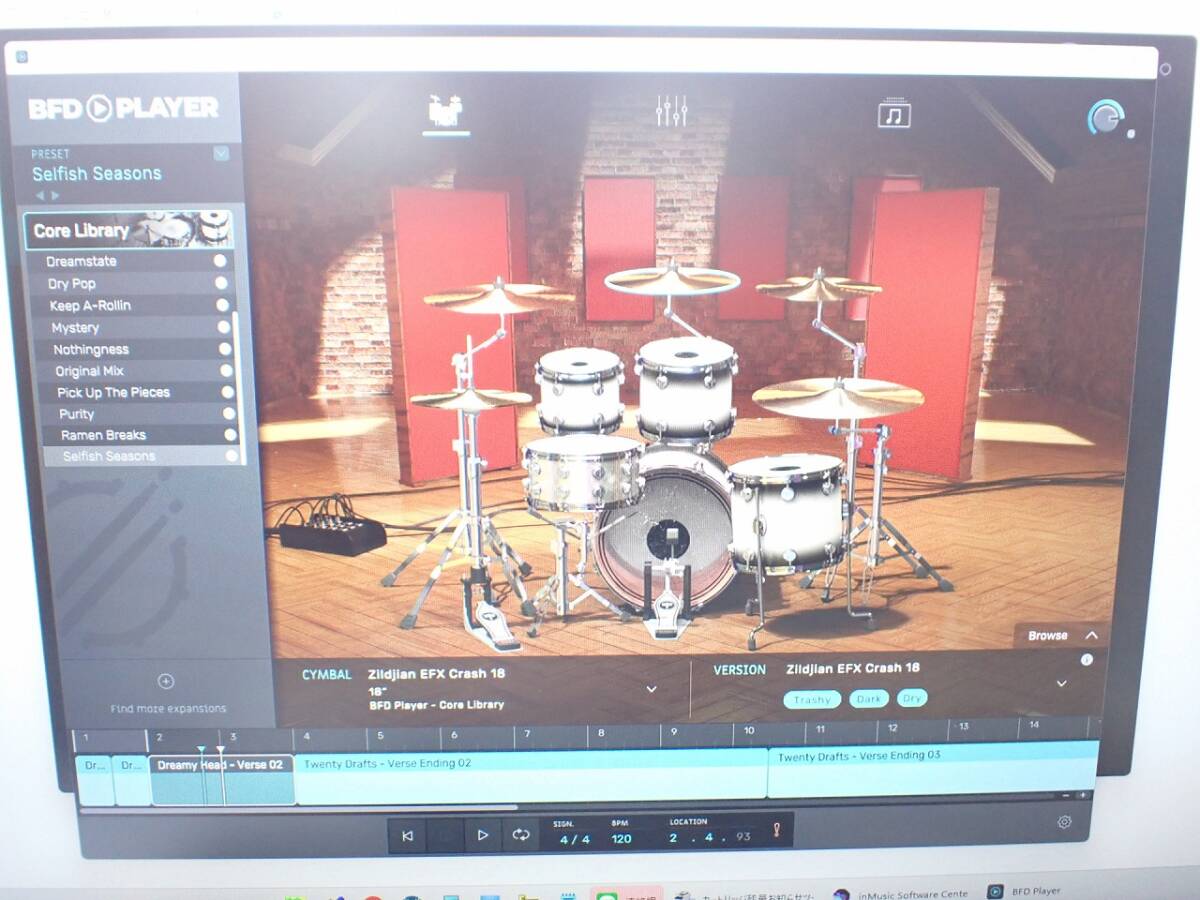Toggle the Dreamstate preset dot
The width and height of the screenshot is (1200, 900).
point(218,261)
